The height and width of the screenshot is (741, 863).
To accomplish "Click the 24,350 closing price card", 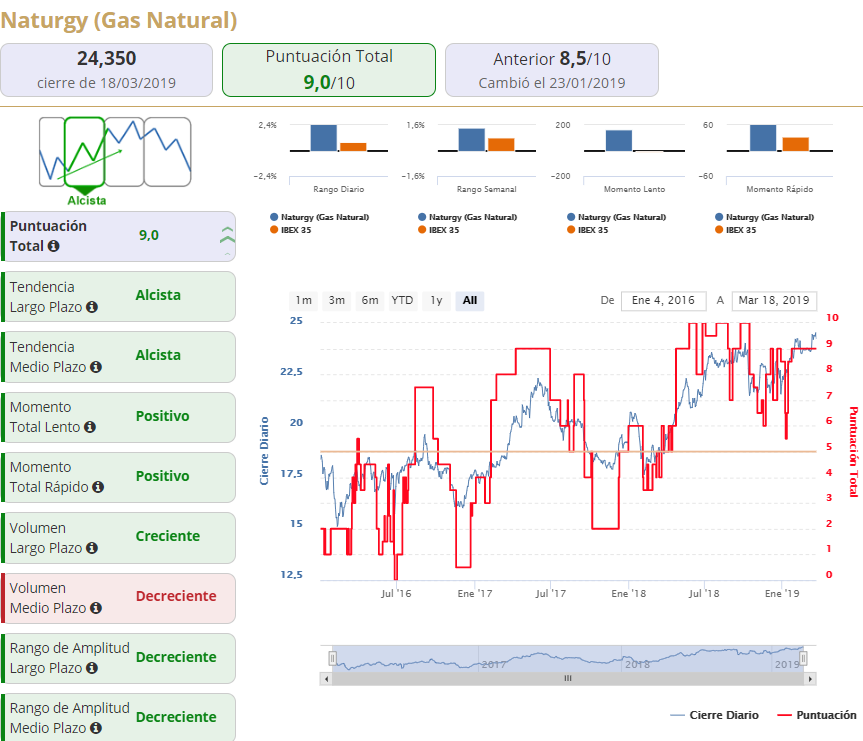I will click(x=106, y=70).
